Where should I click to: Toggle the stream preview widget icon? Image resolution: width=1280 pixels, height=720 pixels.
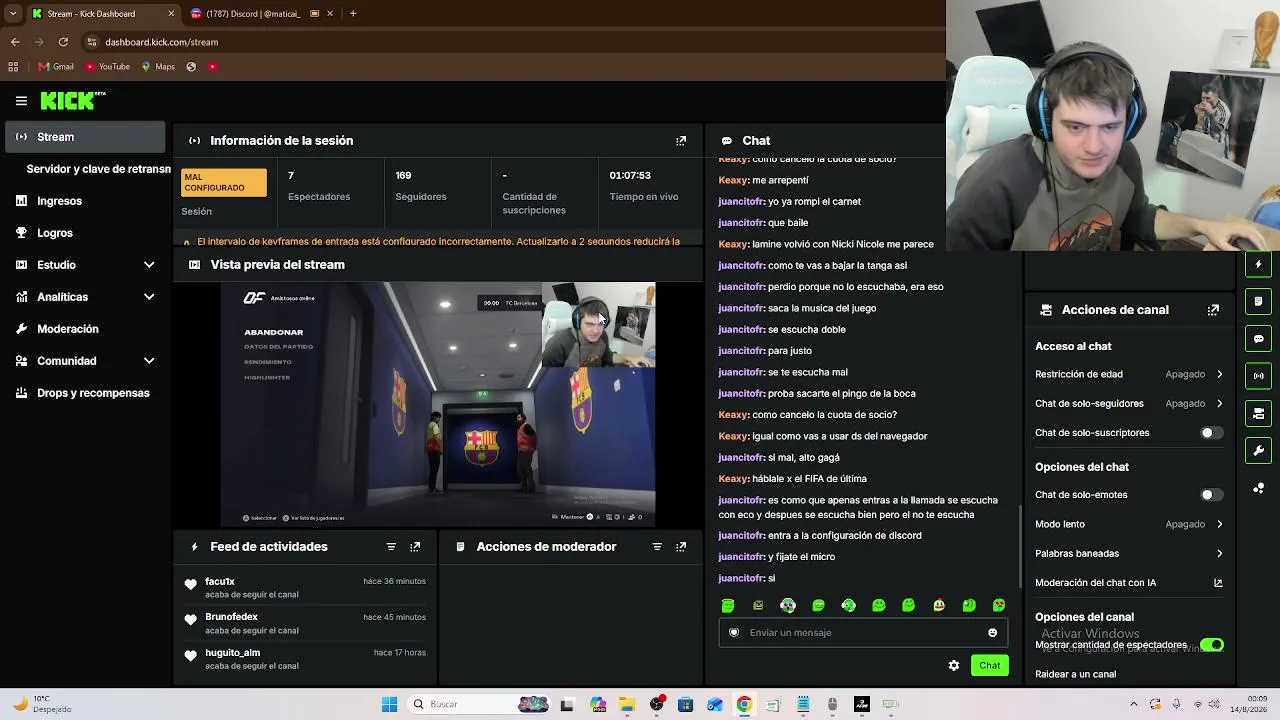coord(1259,413)
